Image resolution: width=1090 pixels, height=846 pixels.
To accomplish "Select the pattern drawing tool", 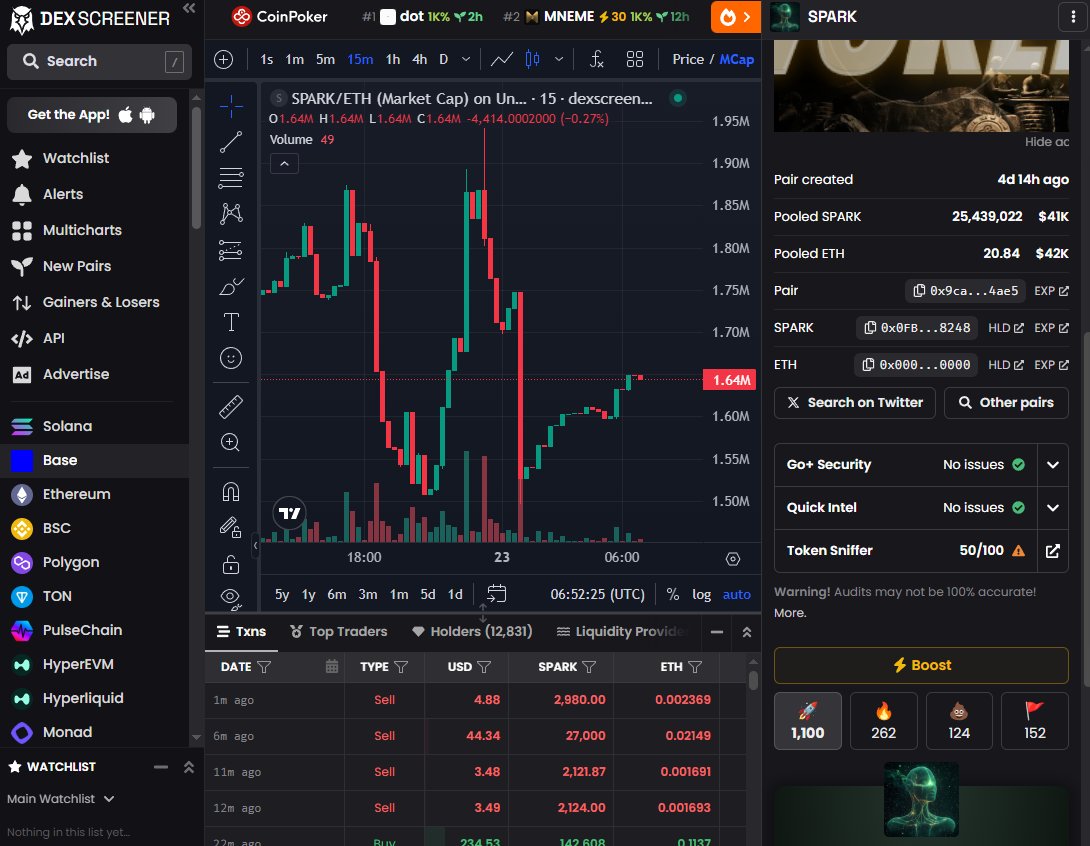I will (231, 213).
